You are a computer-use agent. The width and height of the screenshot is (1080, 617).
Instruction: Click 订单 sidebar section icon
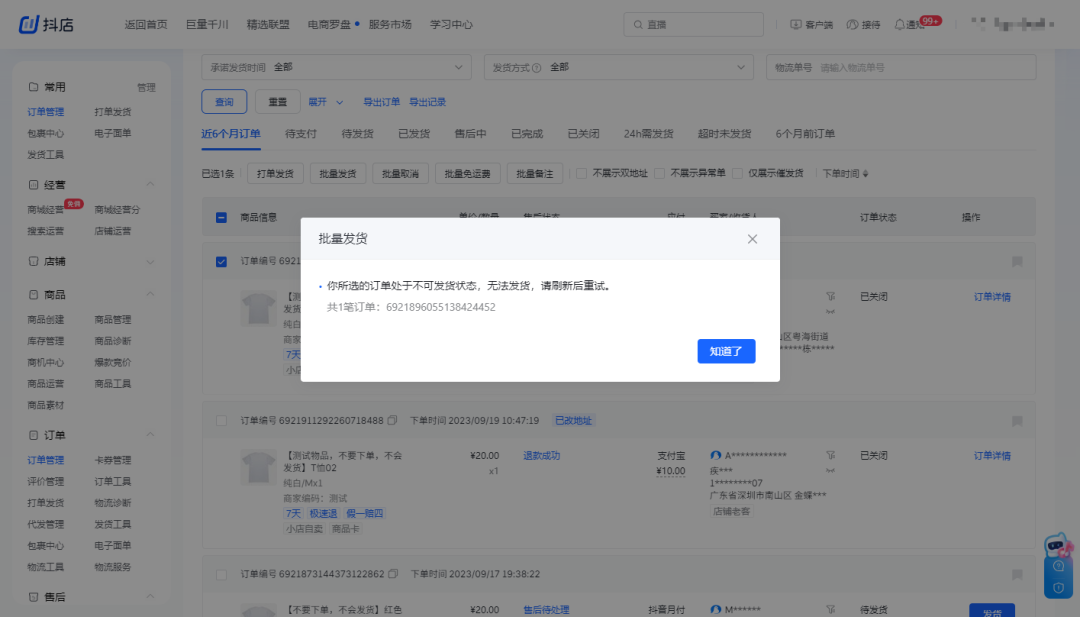click(x=33, y=435)
